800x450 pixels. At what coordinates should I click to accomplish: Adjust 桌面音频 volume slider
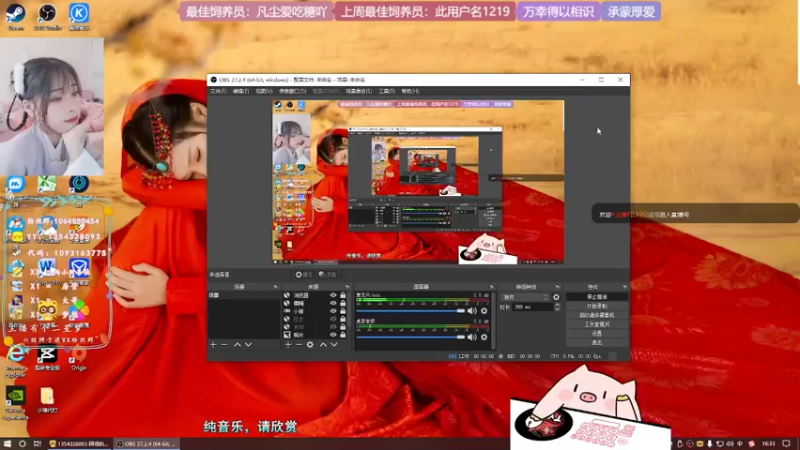click(x=411, y=337)
